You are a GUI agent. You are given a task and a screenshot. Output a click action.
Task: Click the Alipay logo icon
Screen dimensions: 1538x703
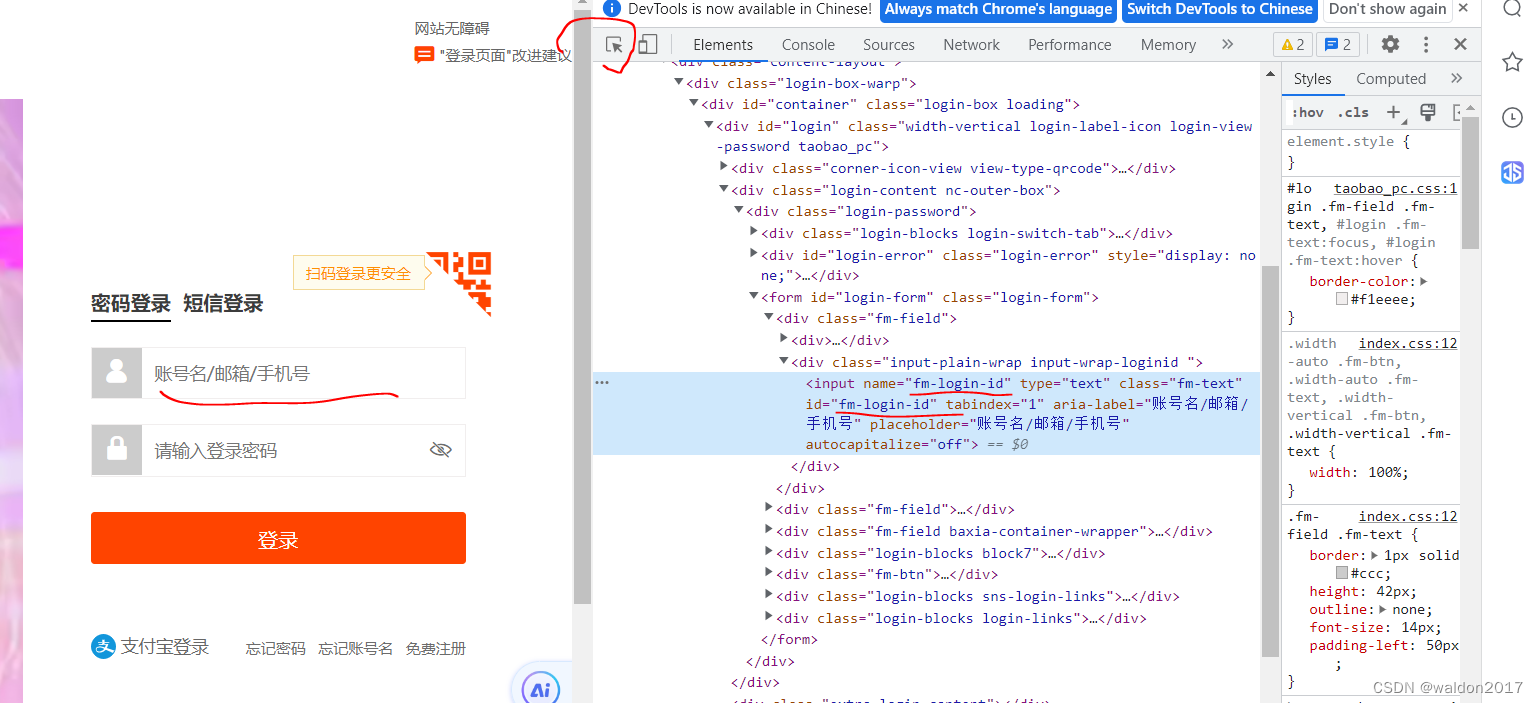tap(103, 647)
